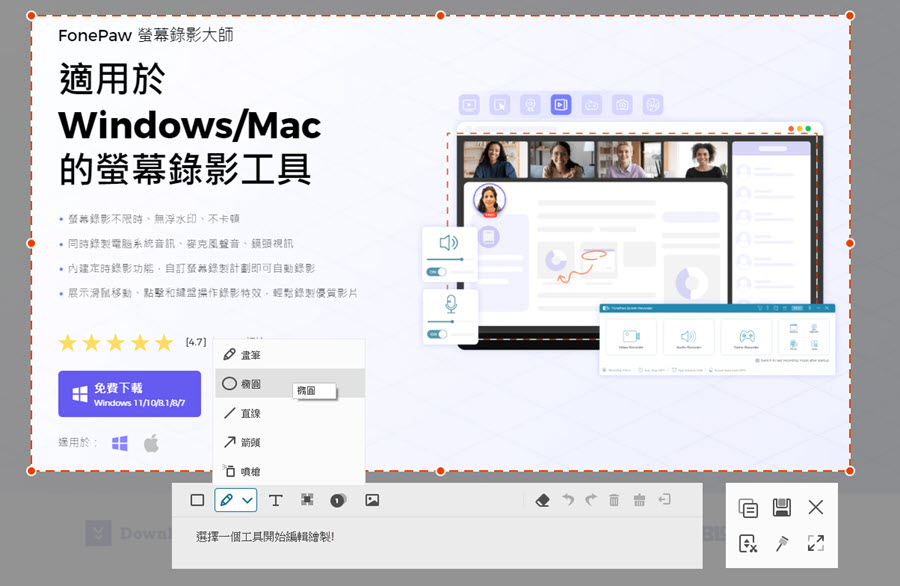The width and height of the screenshot is (900, 586).
Task: Click the large speaker icon card
Action: [449, 254]
